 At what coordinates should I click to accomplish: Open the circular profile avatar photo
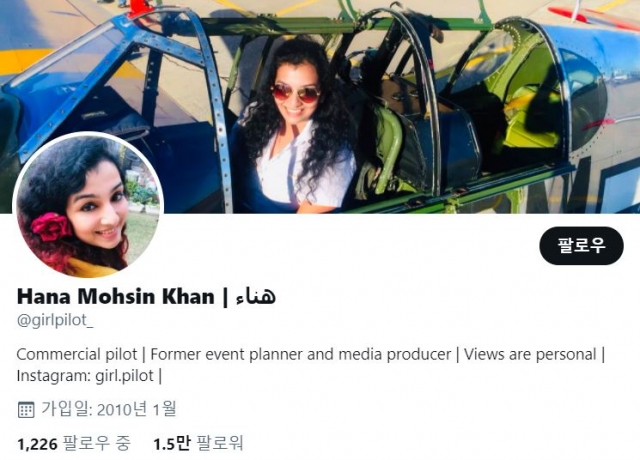pos(88,205)
